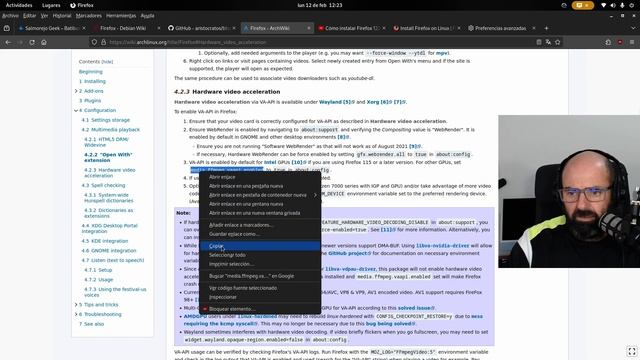Open the Archivo menu

pos(10,16)
